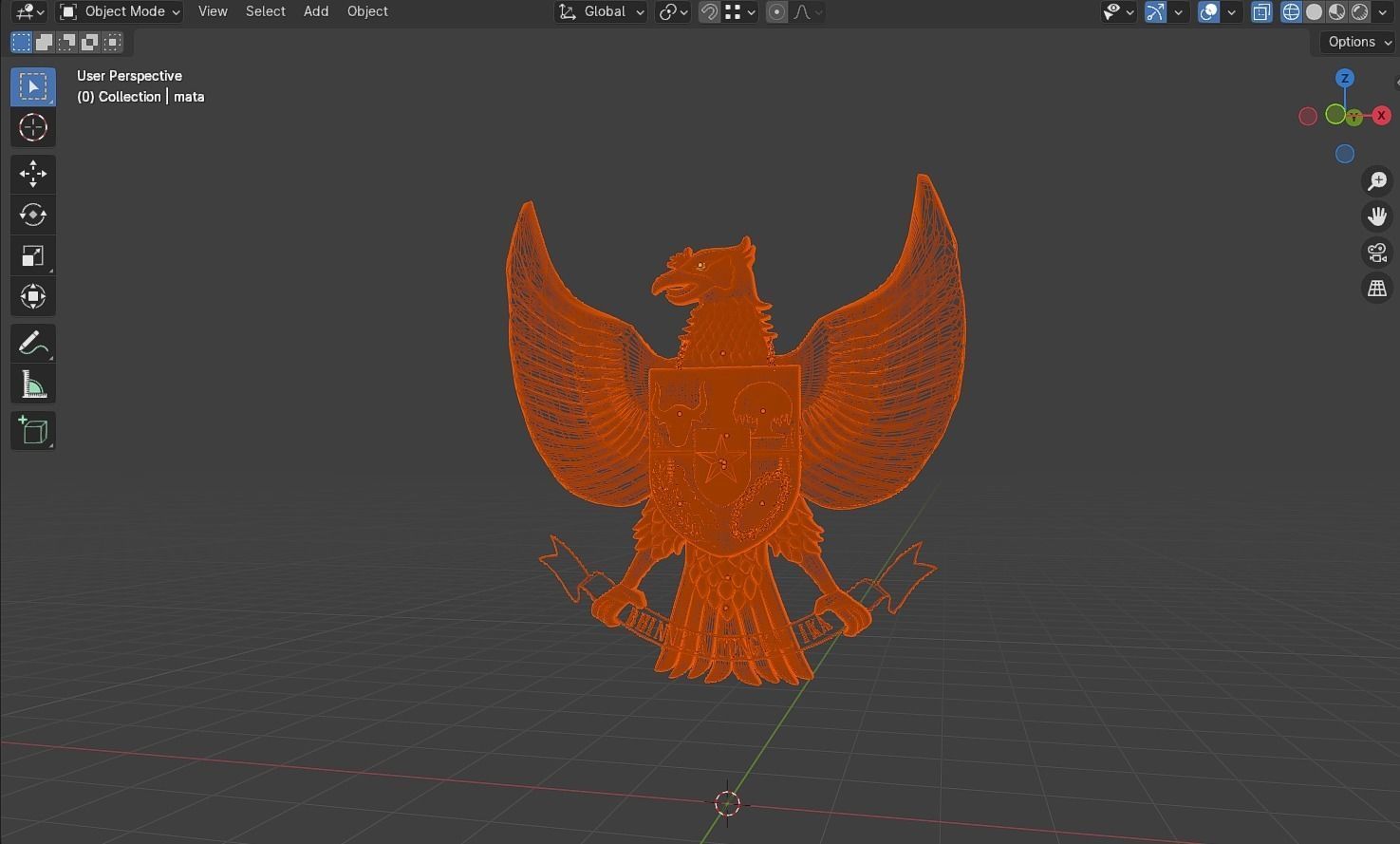
Task: Set selection mode to Invert
Action: pyautogui.click(x=89, y=42)
